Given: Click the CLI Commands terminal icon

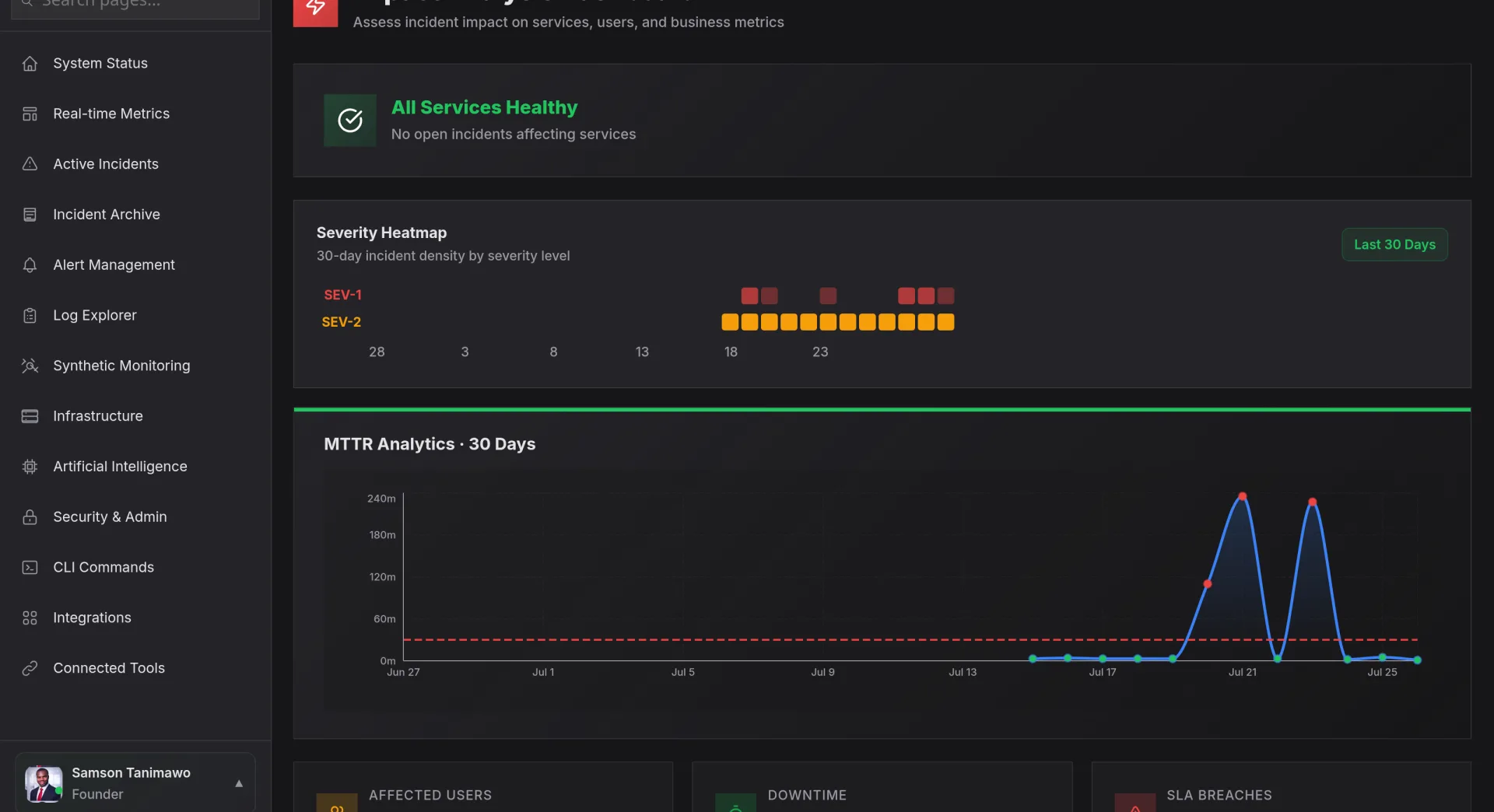Looking at the screenshot, I should [x=30, y=568].
